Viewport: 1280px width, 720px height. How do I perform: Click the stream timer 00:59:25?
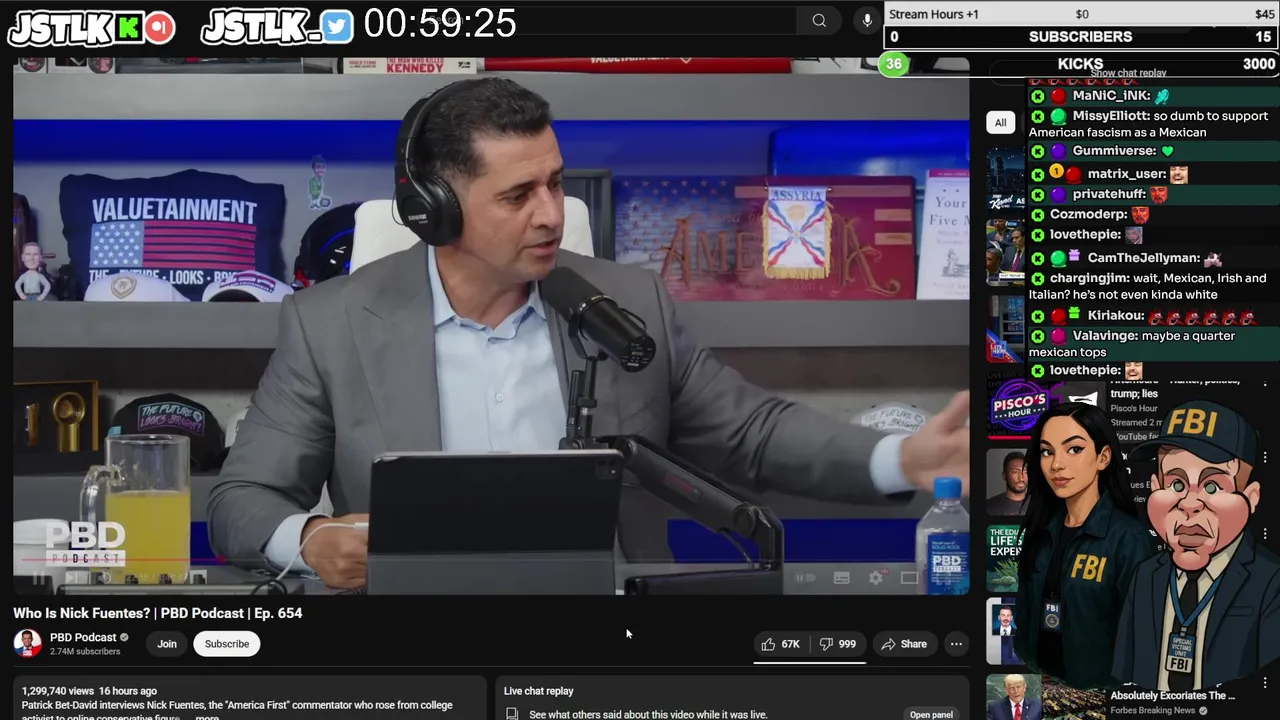point(440,23)
